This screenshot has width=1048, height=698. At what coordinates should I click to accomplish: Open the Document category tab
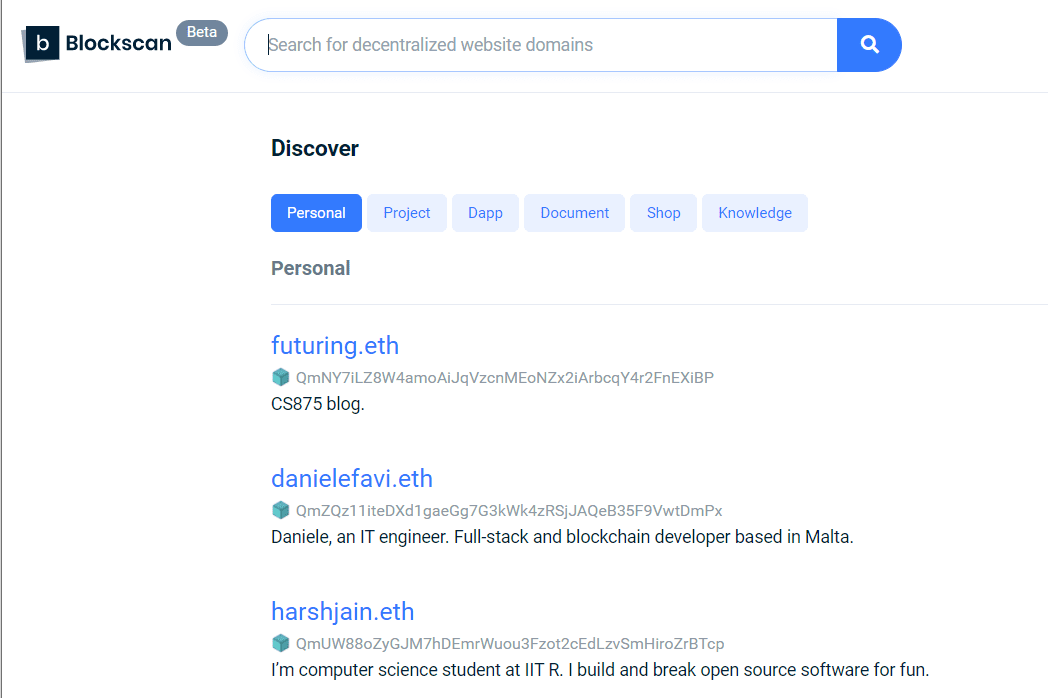(x=574, y=213)
